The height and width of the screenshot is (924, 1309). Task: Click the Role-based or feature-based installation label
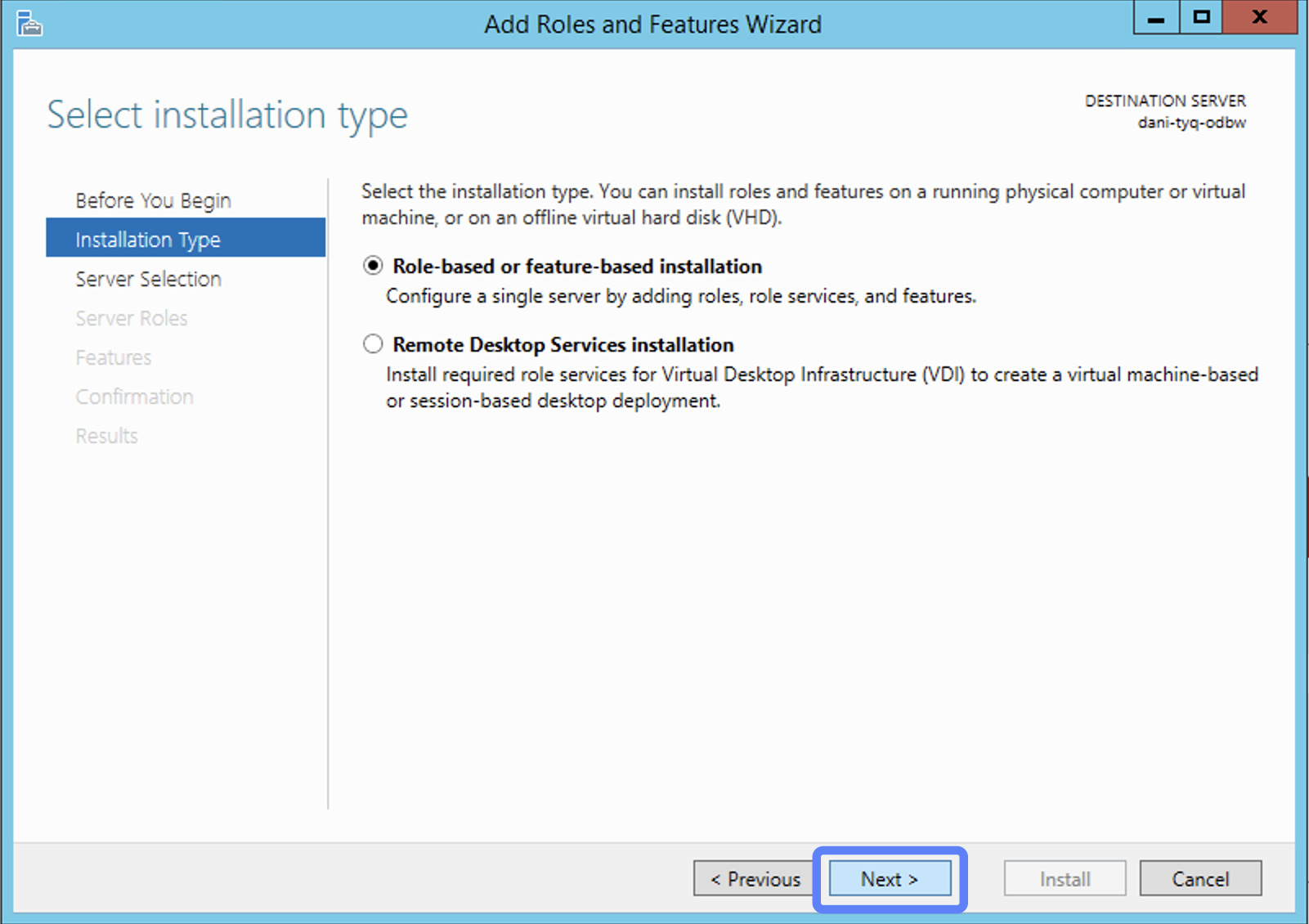[x=576, y=267]
